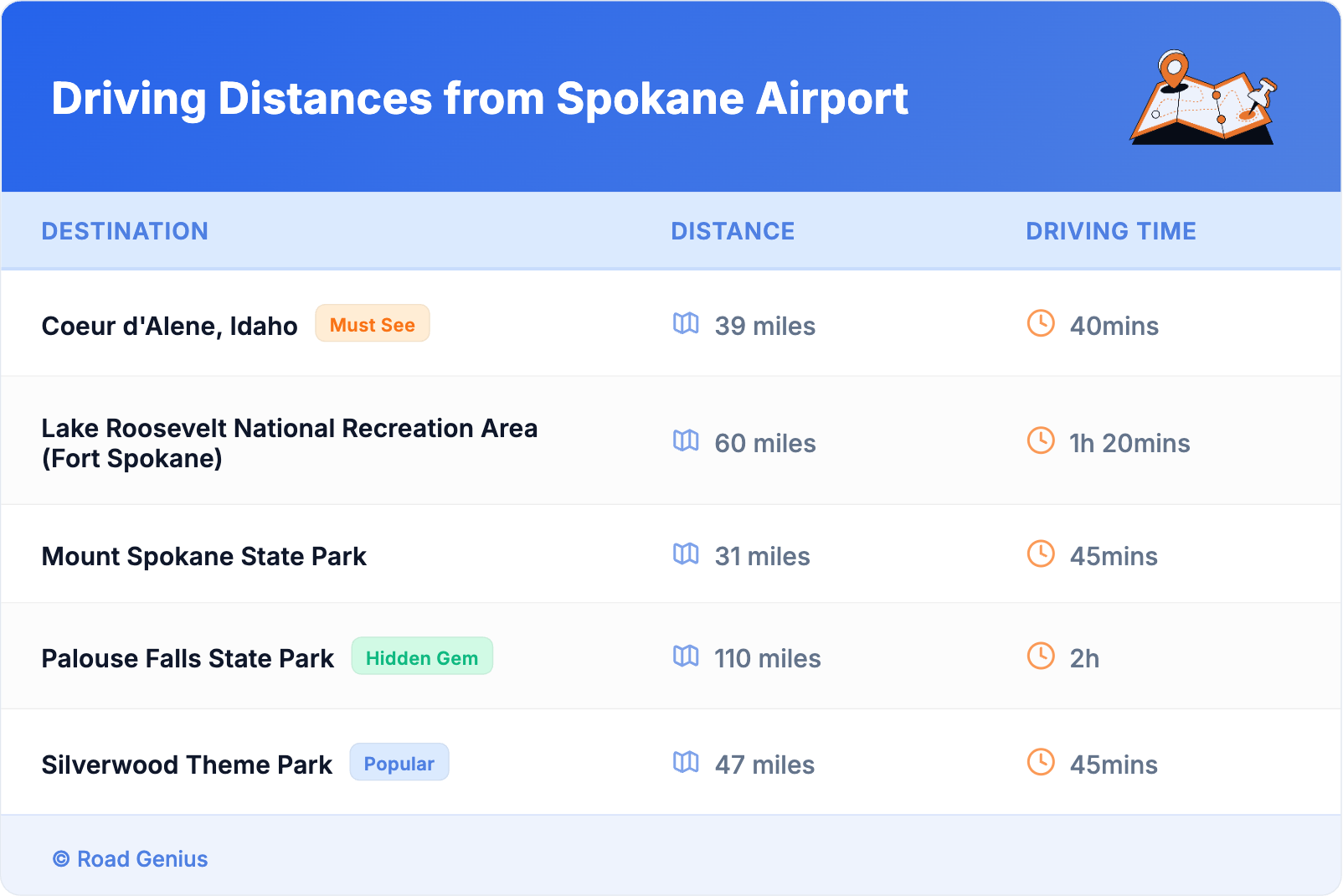Click the Driving Time column header
This screenshot has width=1343, height=896.
pos(1110,231)
